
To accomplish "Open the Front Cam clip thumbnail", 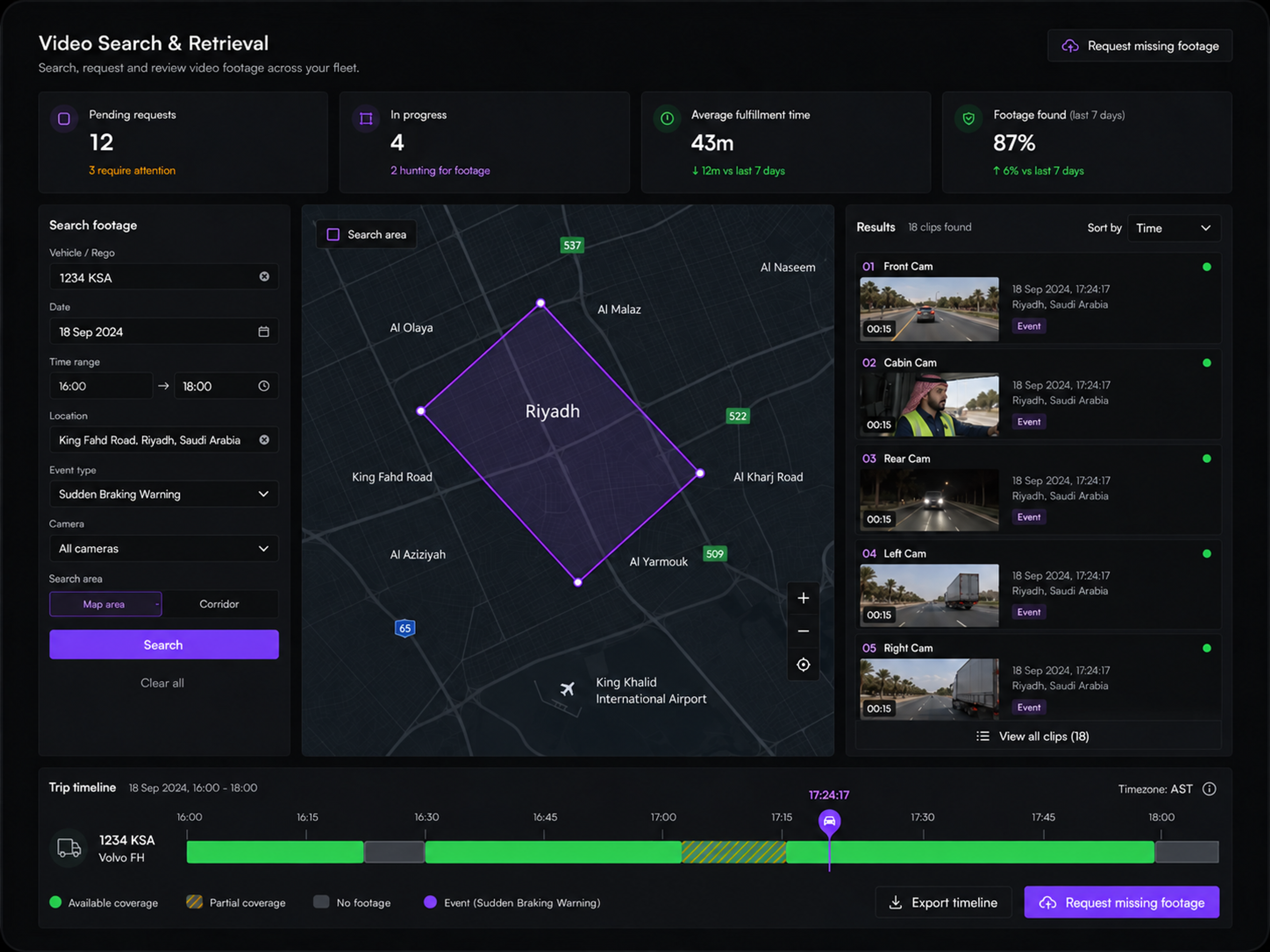I will [x=930, y=309].
